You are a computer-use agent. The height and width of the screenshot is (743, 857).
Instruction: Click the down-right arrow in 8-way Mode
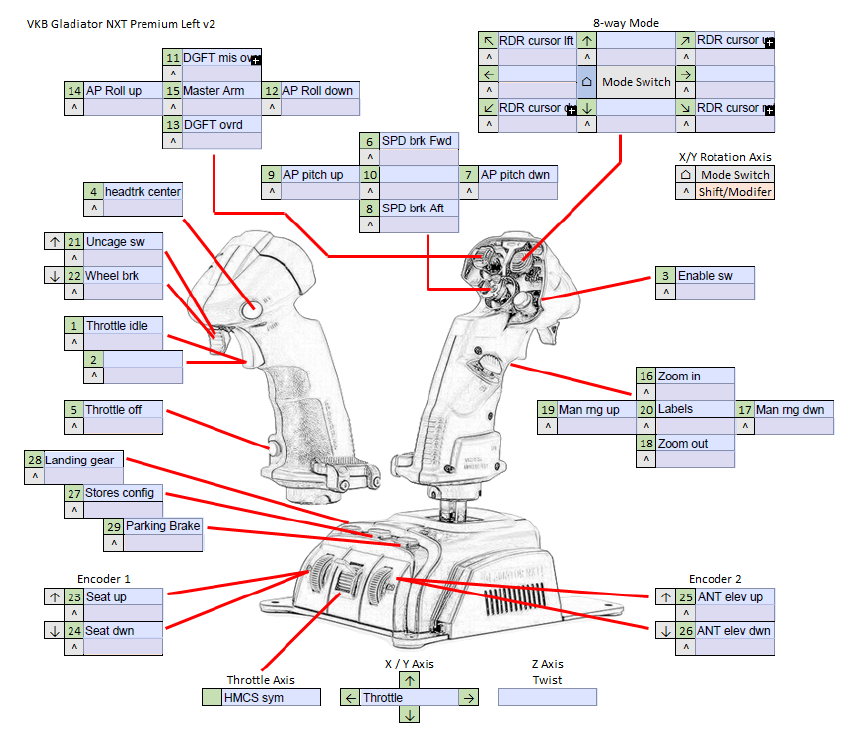[x=685, y=108]
